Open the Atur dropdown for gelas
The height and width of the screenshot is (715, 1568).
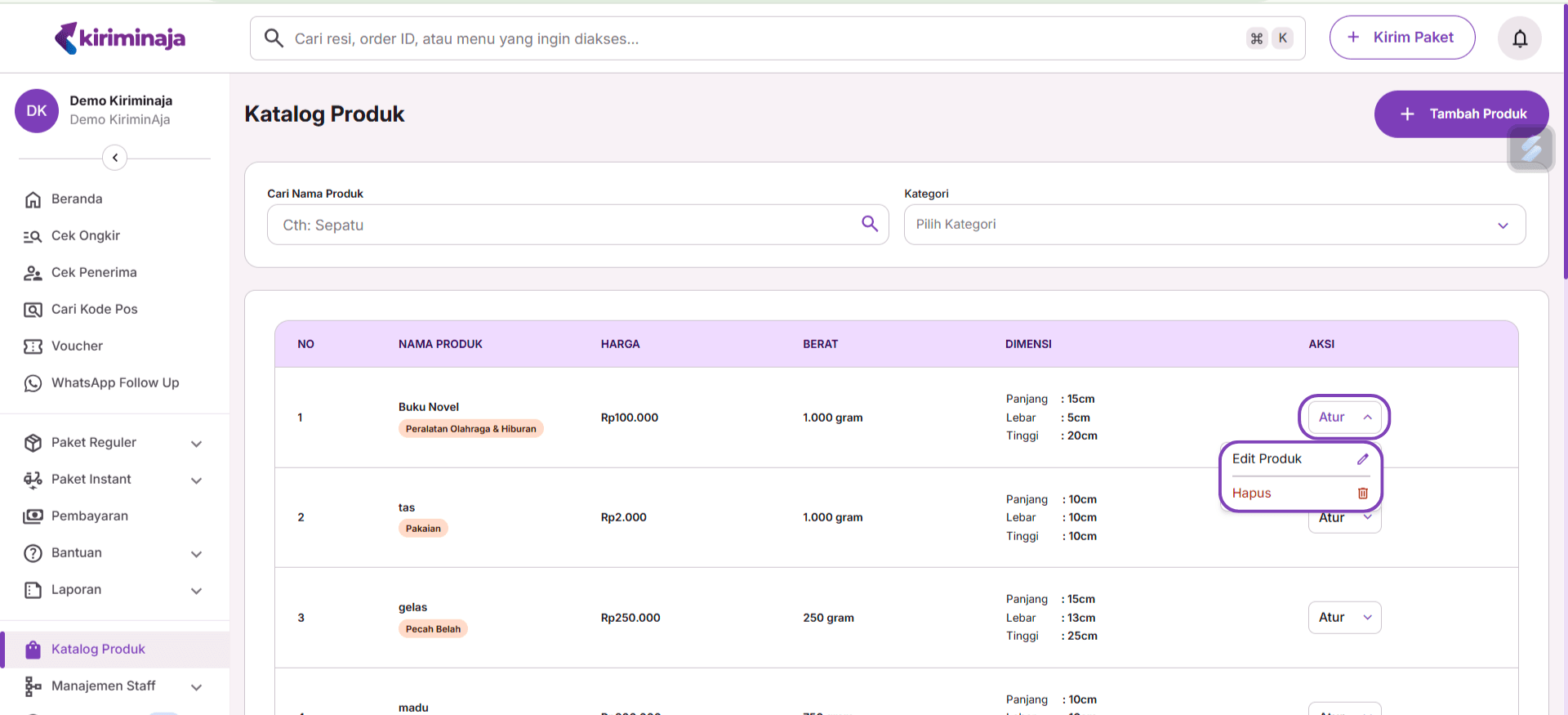1344,618
